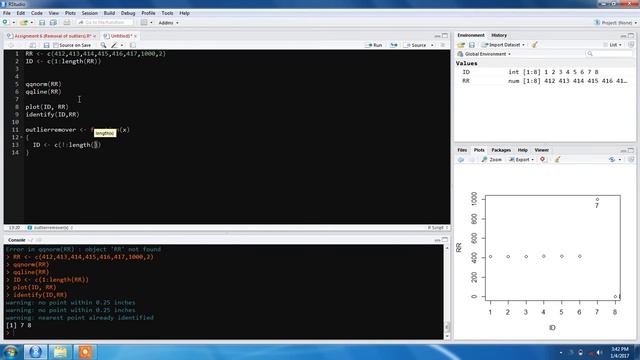This screenshot has height=360, width=640.
Task: Switch to the Files tab
Action: coord(462,150)
